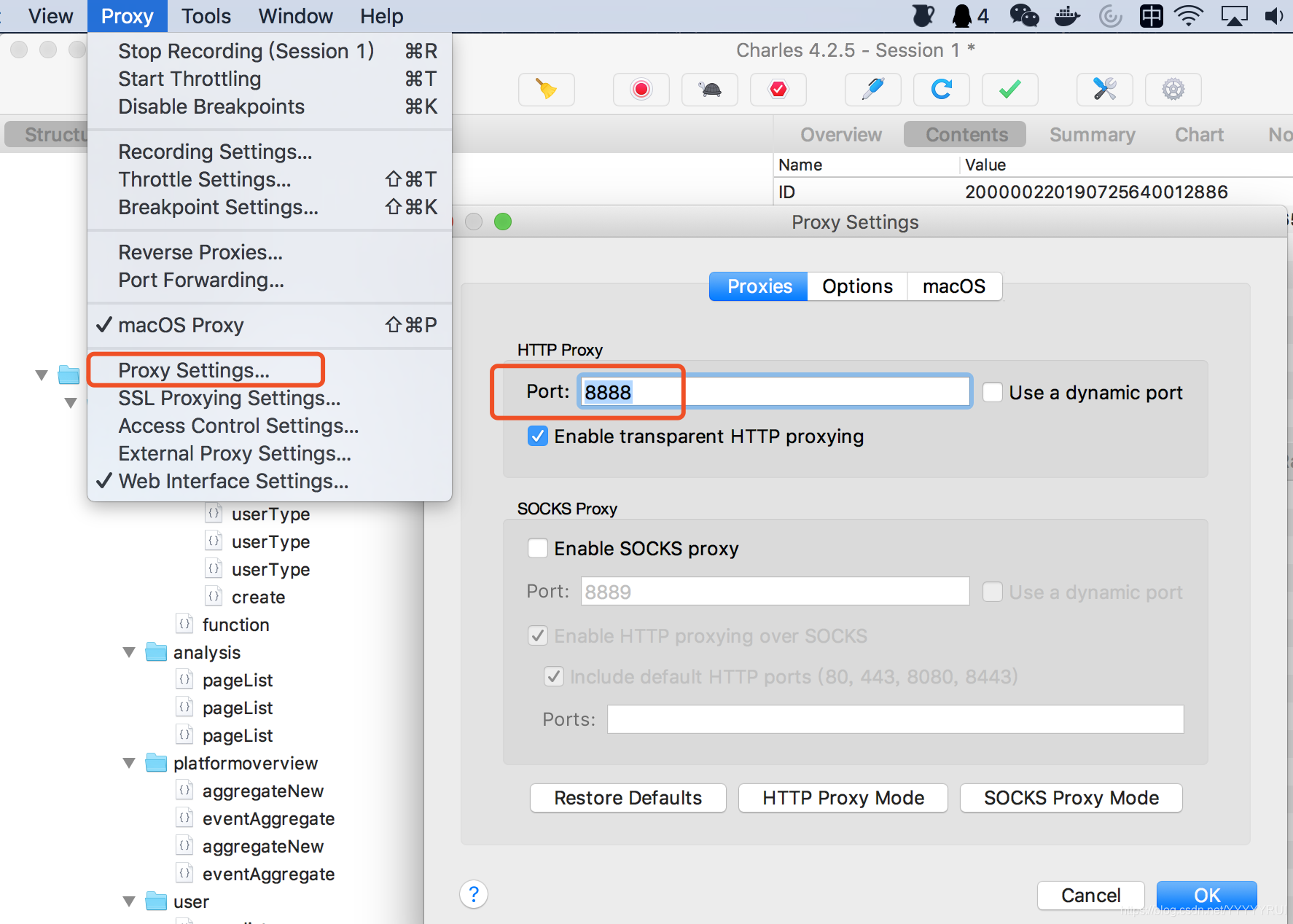Screen dimensions: 1293x924
Task: Open tools with the wrench icon
Action: [x=1104, y=90]
